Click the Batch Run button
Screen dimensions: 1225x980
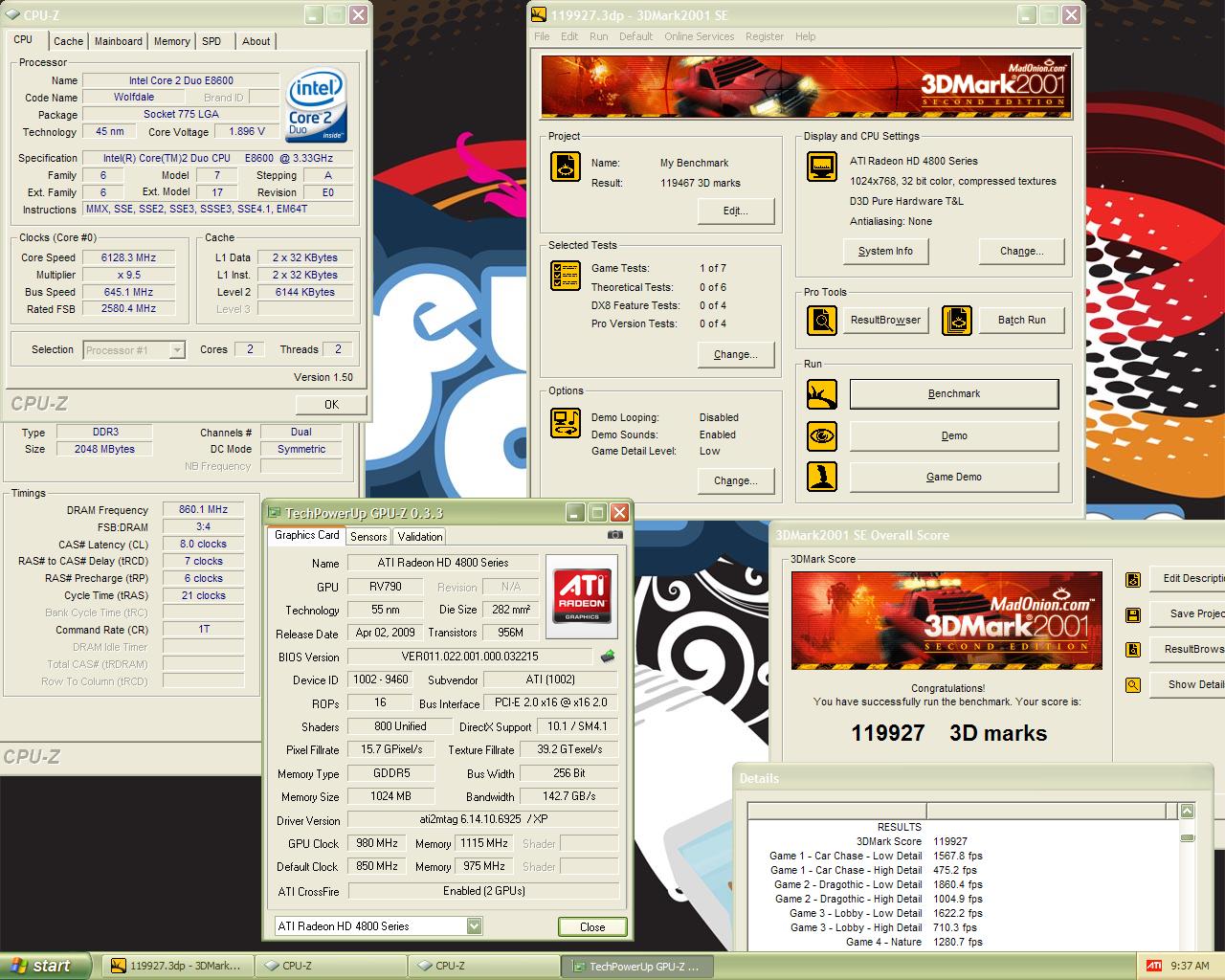tap(1021, 320)
